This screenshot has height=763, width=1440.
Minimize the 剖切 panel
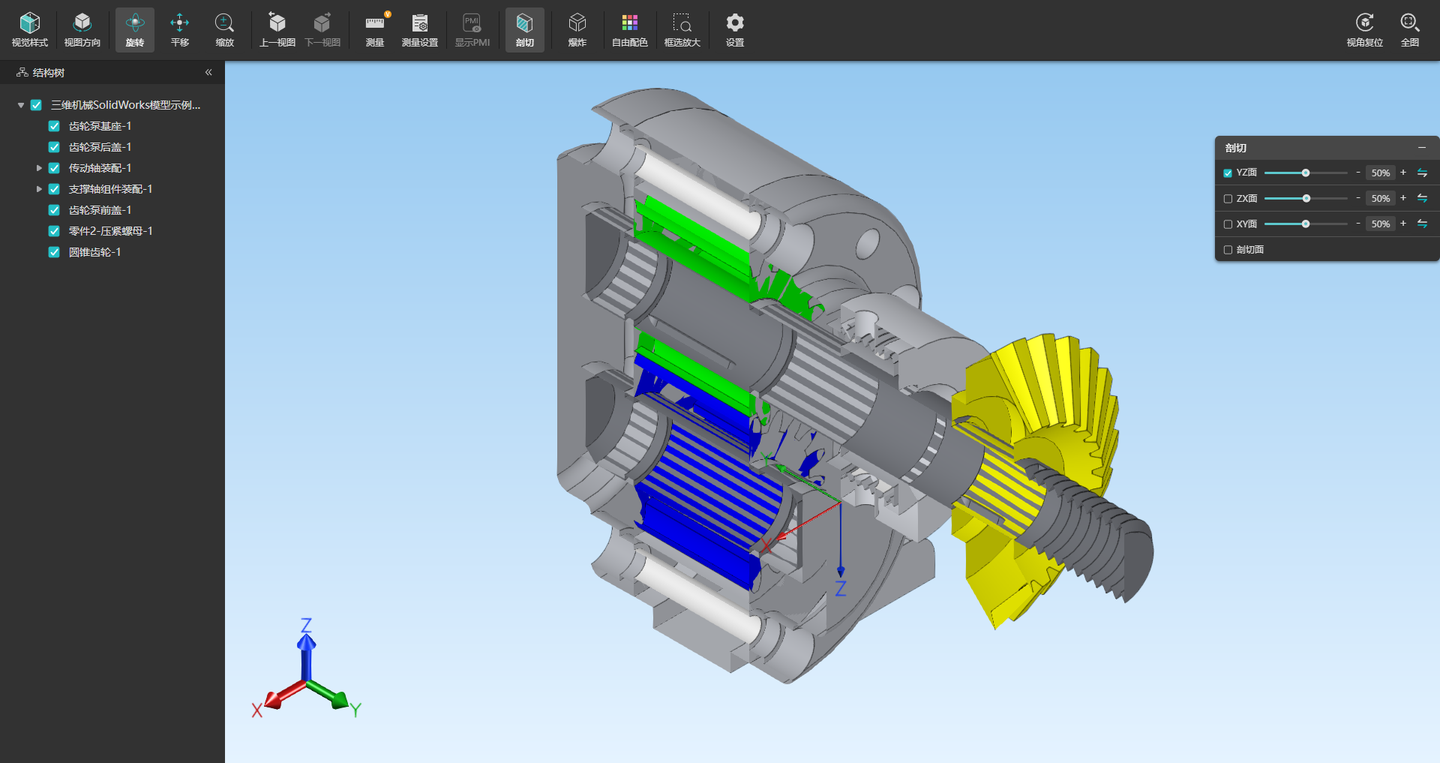(x=1422, y=148)
